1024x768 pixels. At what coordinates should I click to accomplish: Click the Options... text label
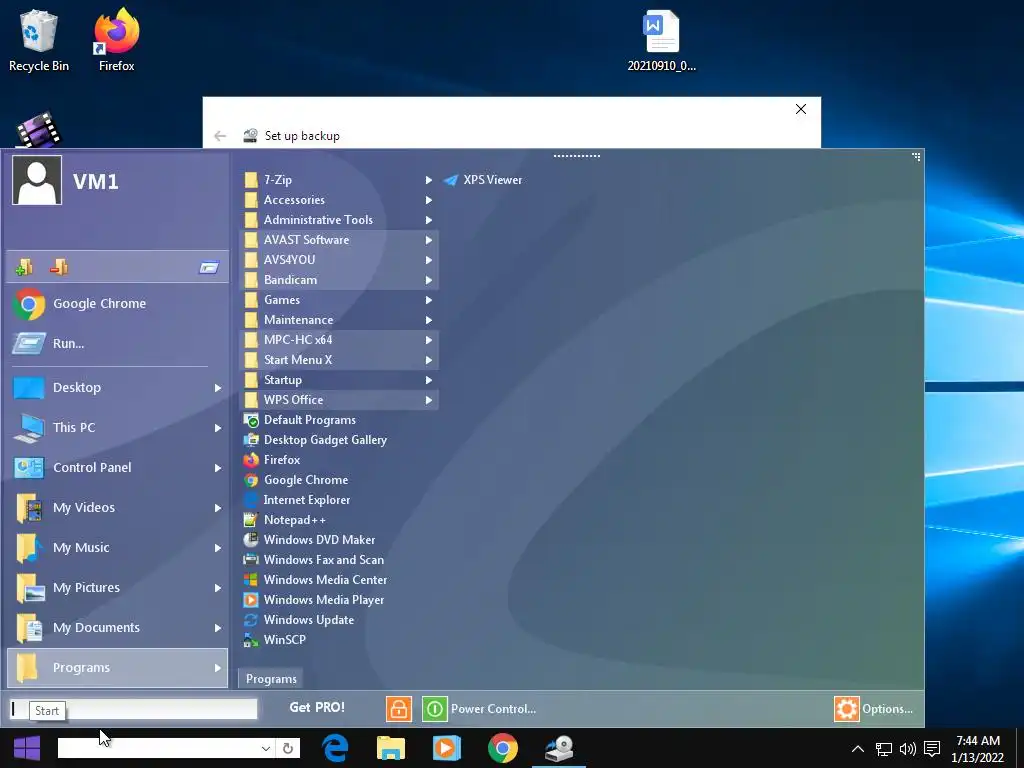(x=888, y=709)
